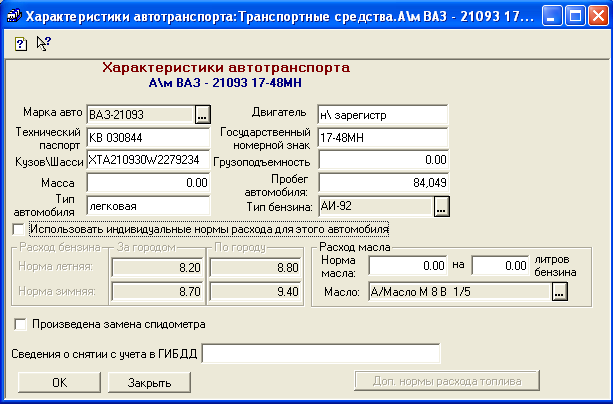613x404 pixels.
Task: Click winter norm in city value 9.40
Action: pos(255,291)
